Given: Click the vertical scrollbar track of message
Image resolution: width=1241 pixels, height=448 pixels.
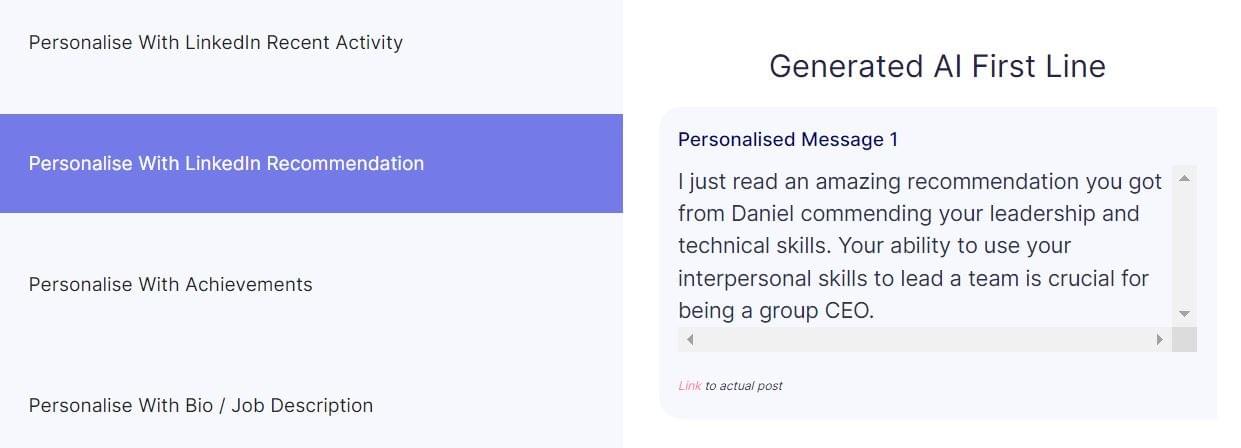Looking at the screenshot, I should tap(1184, 246).
